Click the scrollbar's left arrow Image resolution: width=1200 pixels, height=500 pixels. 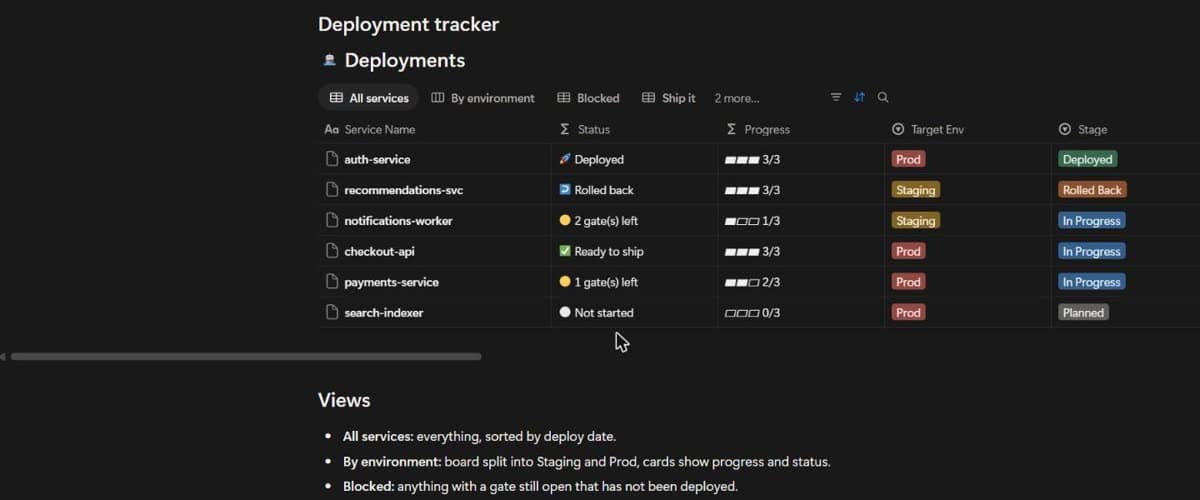click(x=3, y=356)
